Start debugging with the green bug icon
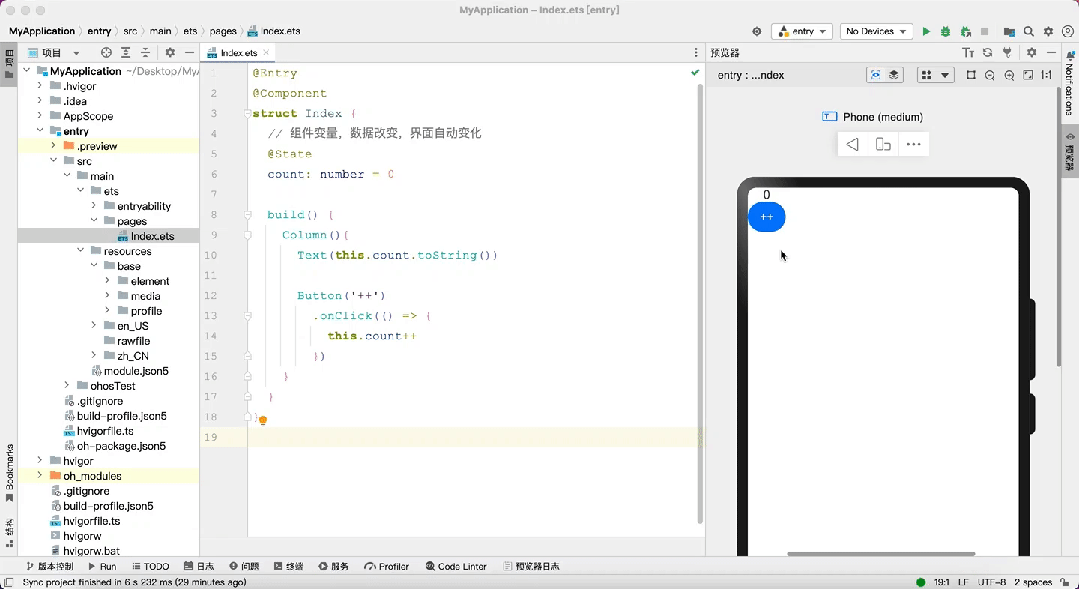The height and width of the screenshot is (589, 1079). [x=946, y=32]
